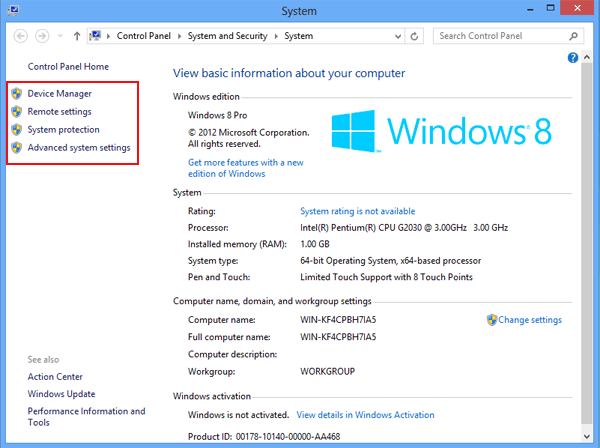The image size is (600, 448).
Task: Click the Forward navigation arrow
Action: coord(42,36)
